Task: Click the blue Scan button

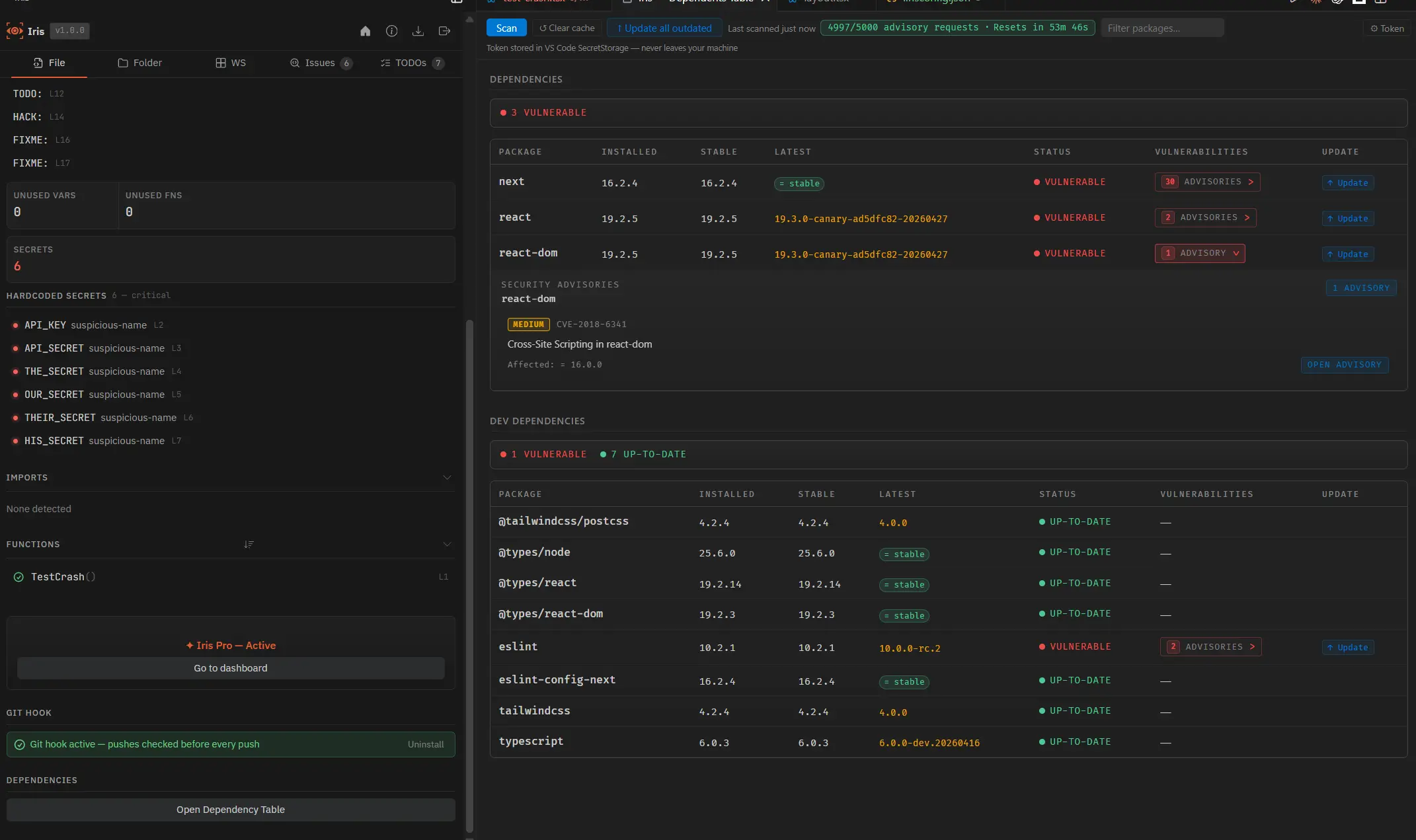Action: pos(506,28)
